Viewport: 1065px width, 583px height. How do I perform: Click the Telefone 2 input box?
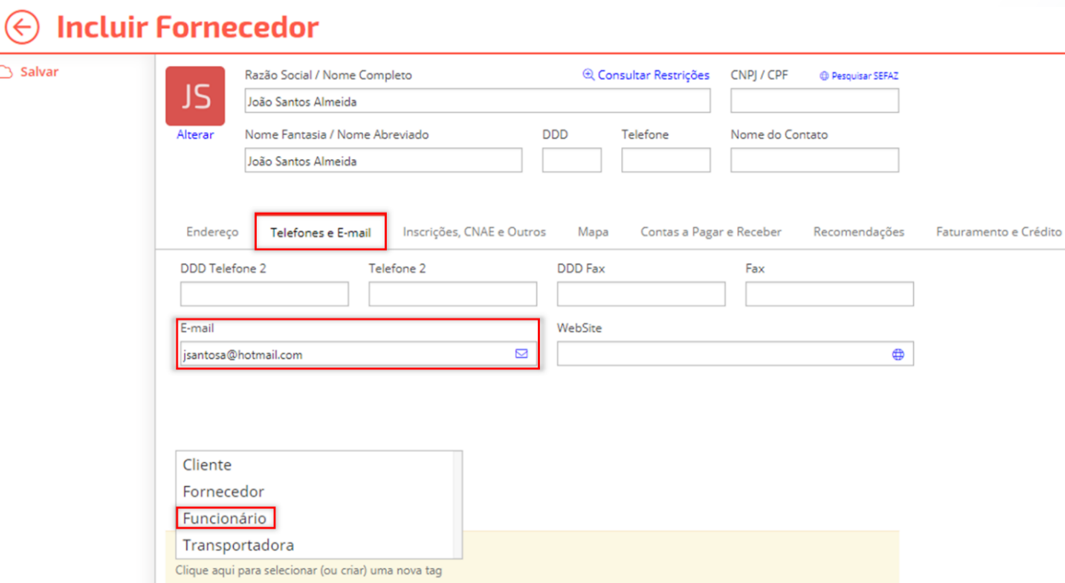pos(452,294)
